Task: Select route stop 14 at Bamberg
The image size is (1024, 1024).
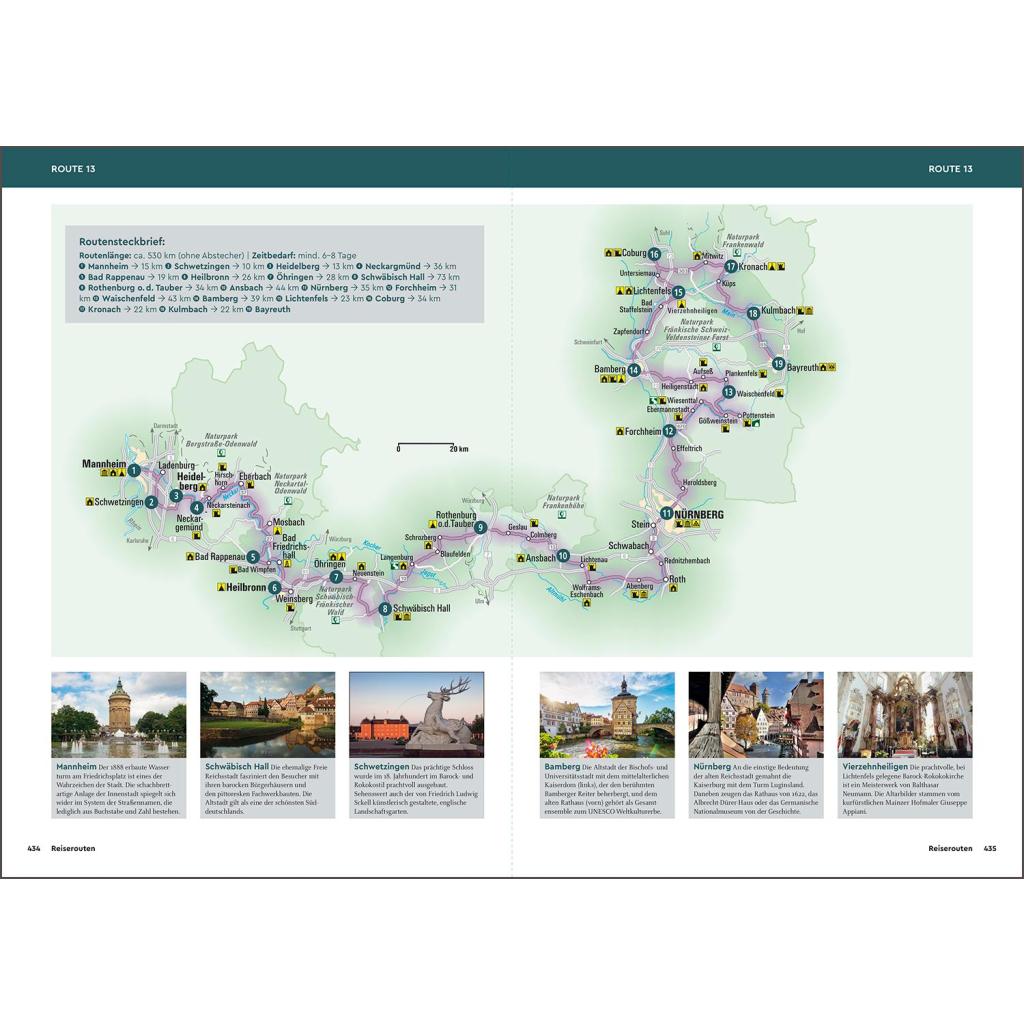Action: (633, 370)
